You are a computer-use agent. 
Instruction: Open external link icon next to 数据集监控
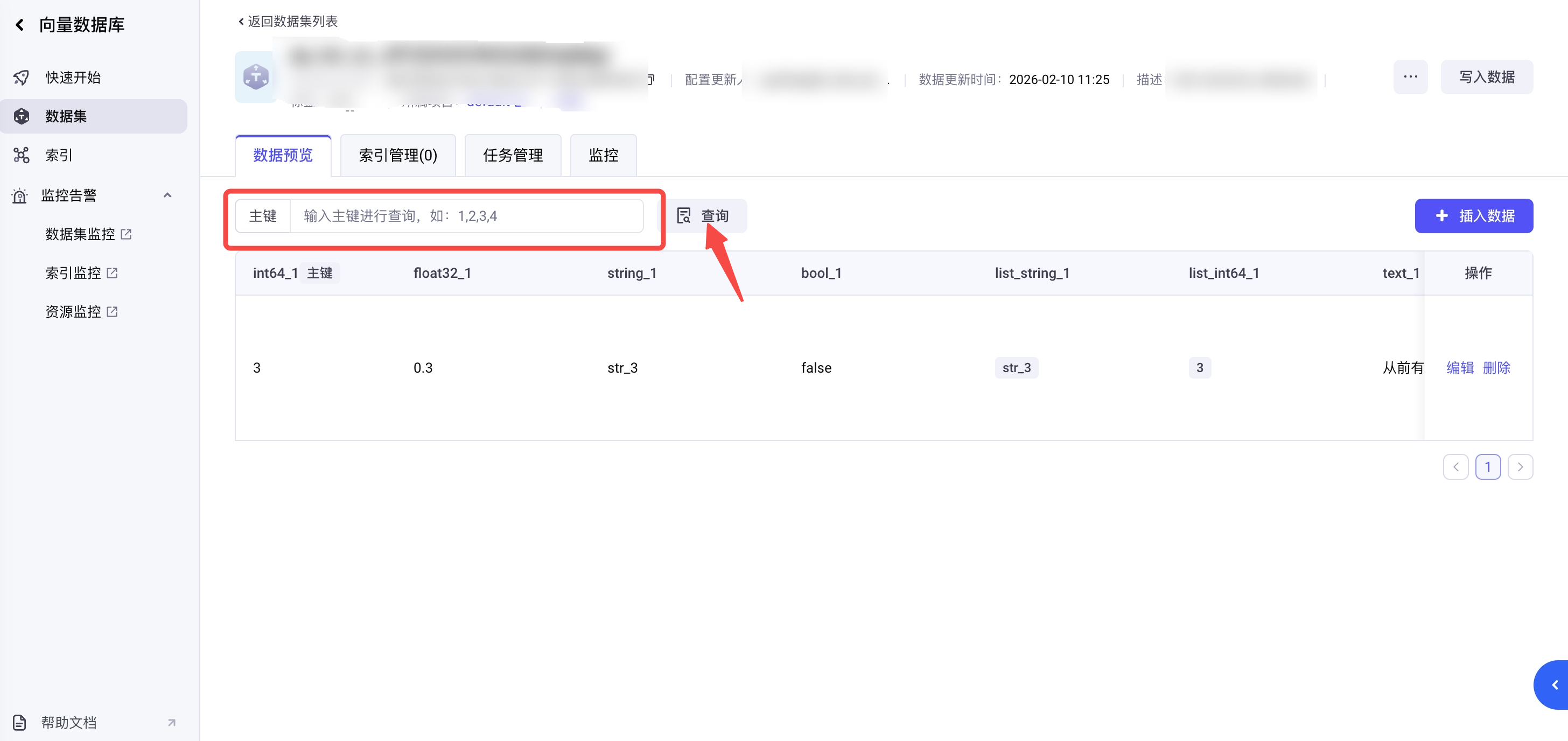[x=126, y=234]
